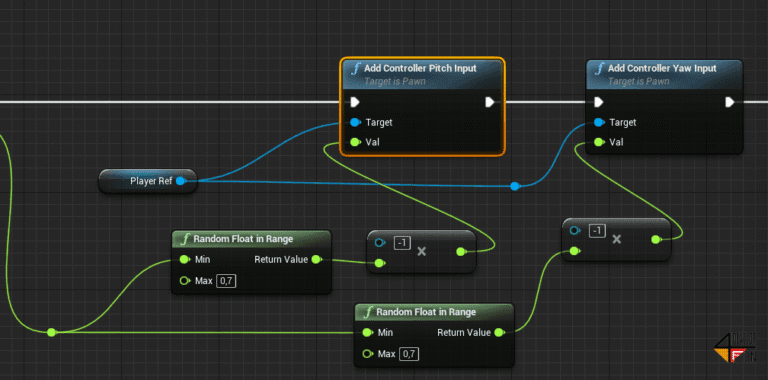
Task: Click the Player Ref blue output pin
Action: click(x=181, y=181)
